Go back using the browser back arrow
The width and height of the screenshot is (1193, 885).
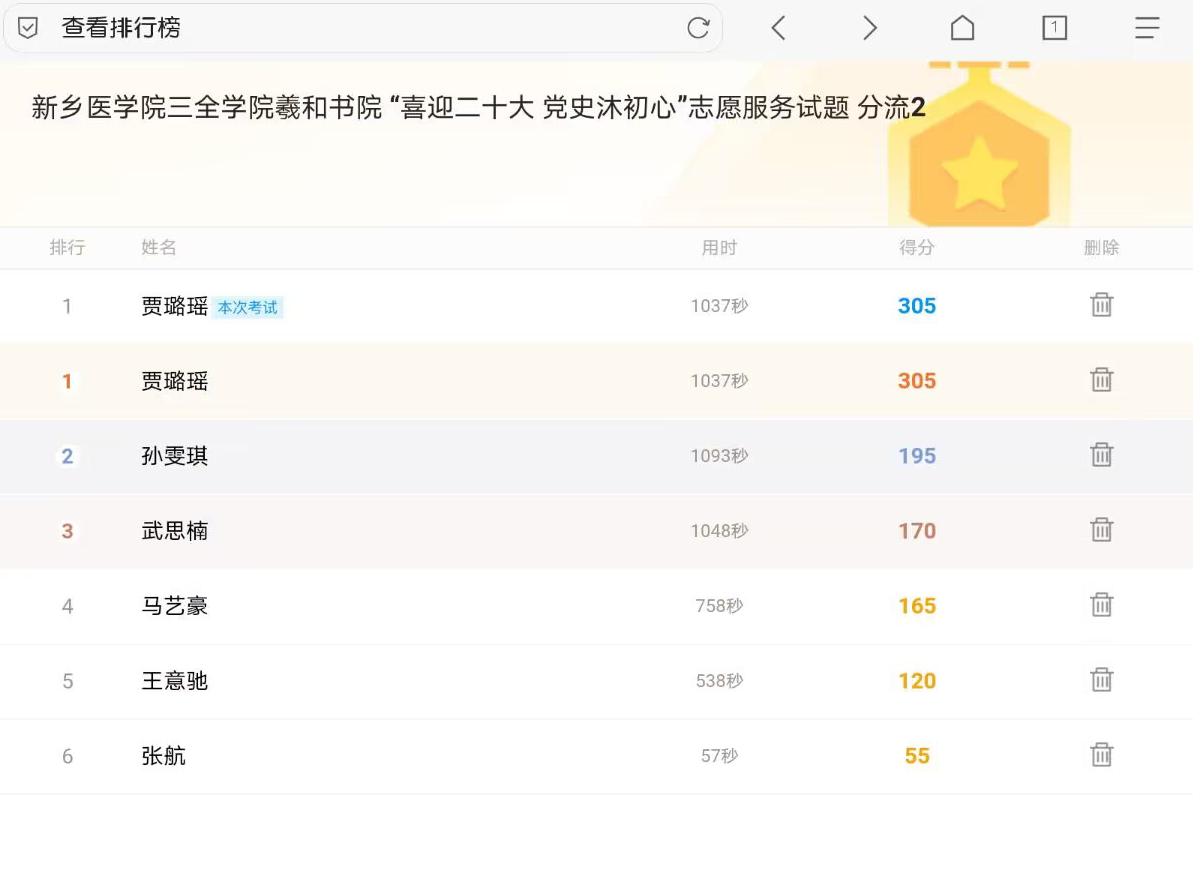tap(778, 28)
